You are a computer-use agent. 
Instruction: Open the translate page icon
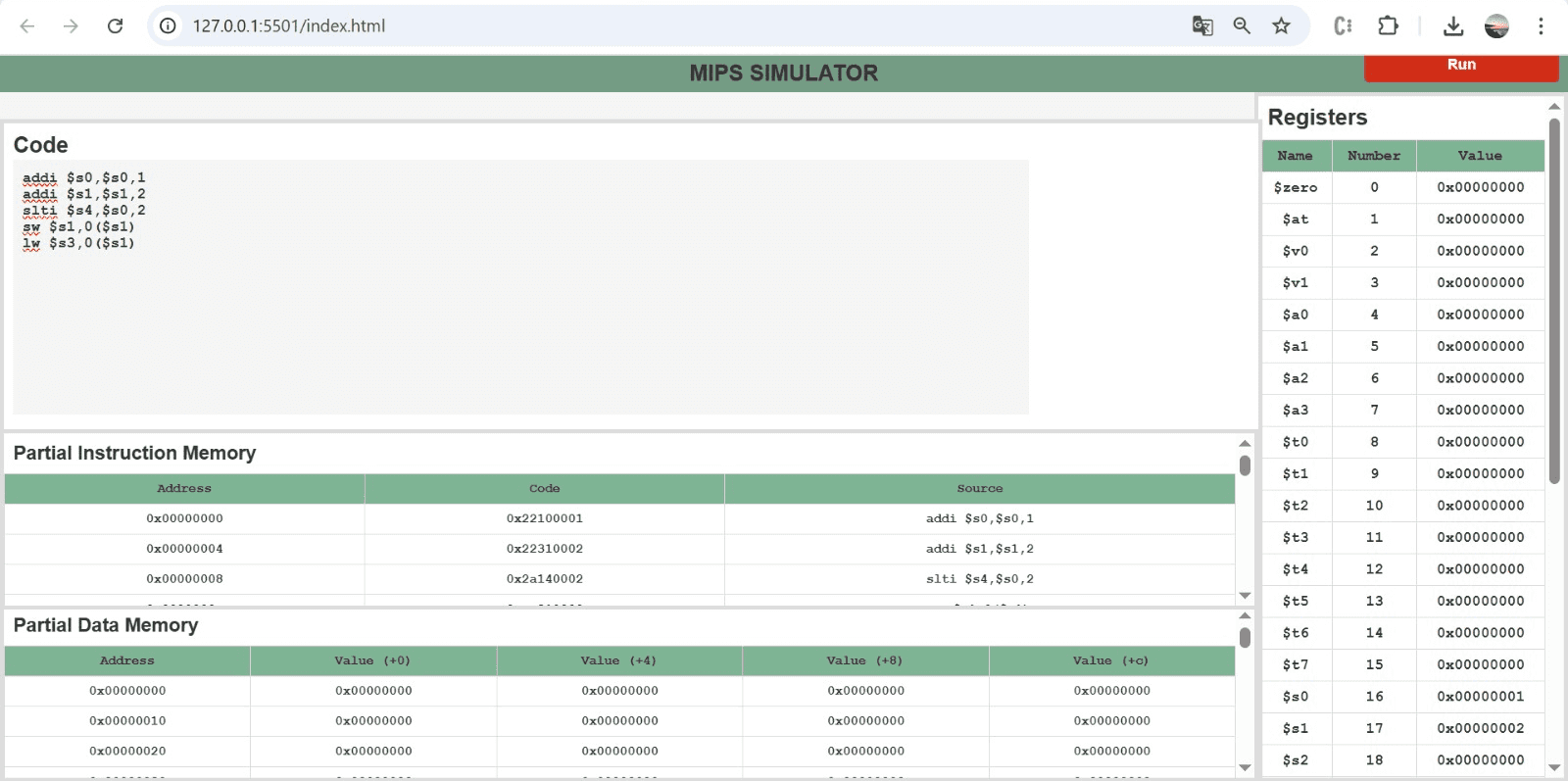[x=1202, y=26]
